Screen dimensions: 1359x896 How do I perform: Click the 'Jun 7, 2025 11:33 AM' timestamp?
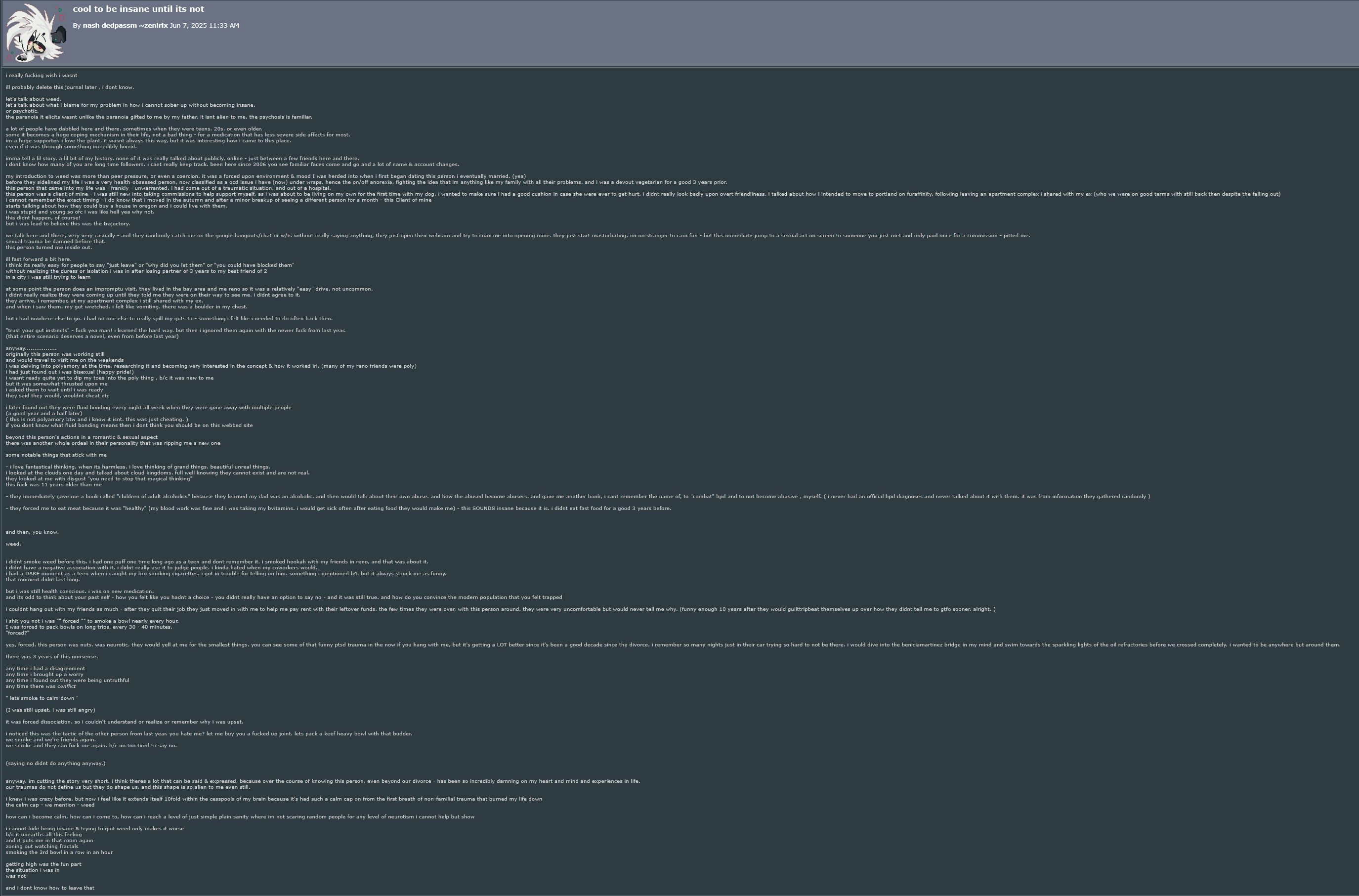(x=204, y=25)
